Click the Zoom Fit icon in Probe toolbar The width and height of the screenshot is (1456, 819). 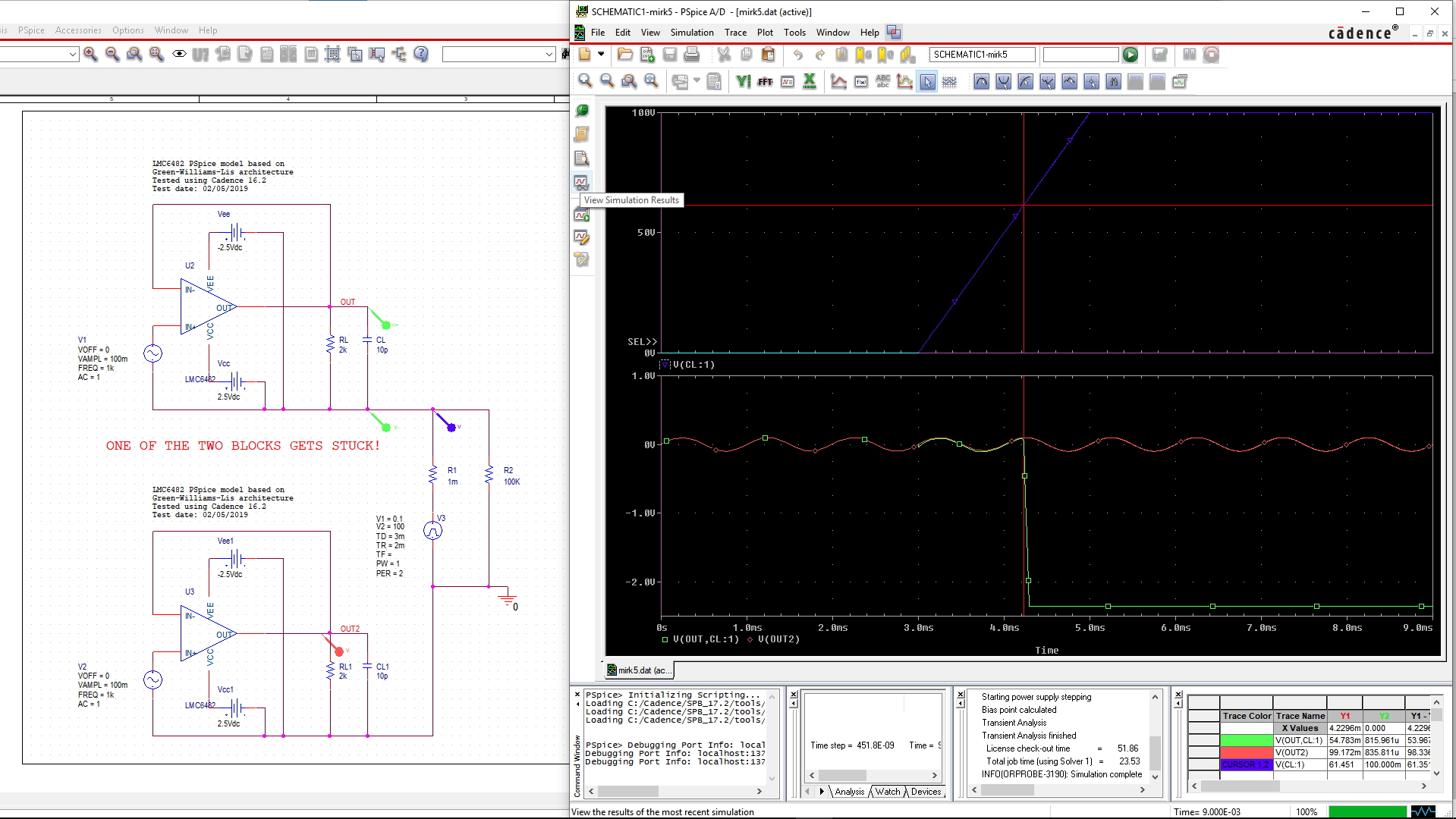coord(651,81)
